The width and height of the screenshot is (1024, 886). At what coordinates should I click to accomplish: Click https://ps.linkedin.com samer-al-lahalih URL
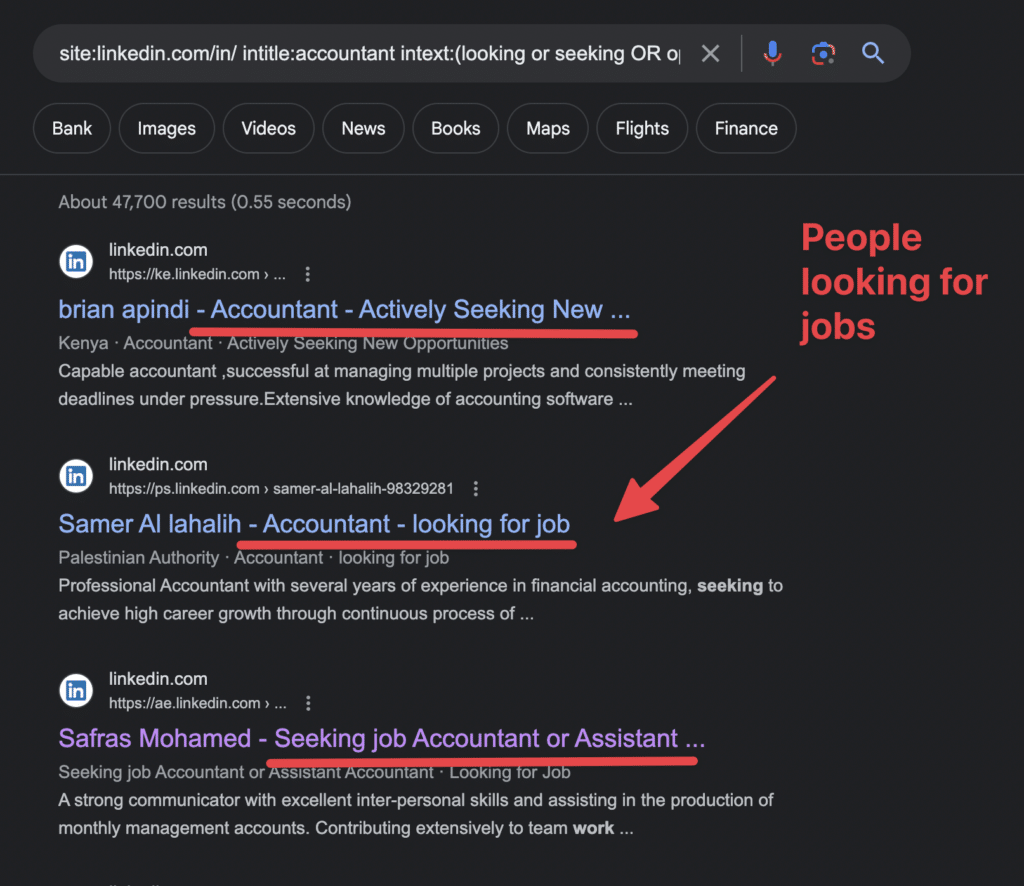click(281, 488)
